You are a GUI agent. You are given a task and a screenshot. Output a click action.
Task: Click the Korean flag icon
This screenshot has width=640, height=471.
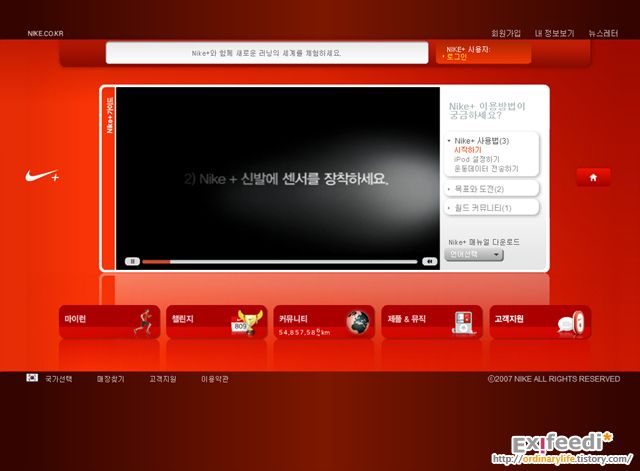(32, 378)
